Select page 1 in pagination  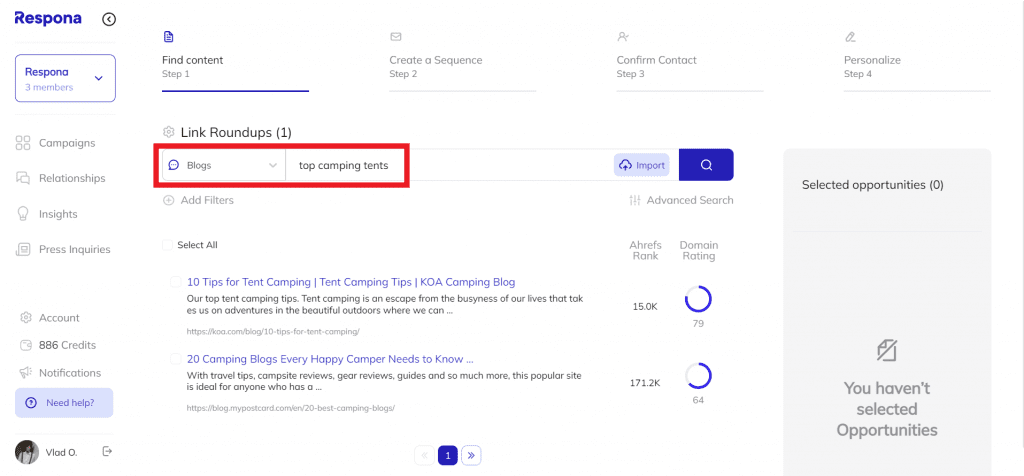click(x=447, y=456)
